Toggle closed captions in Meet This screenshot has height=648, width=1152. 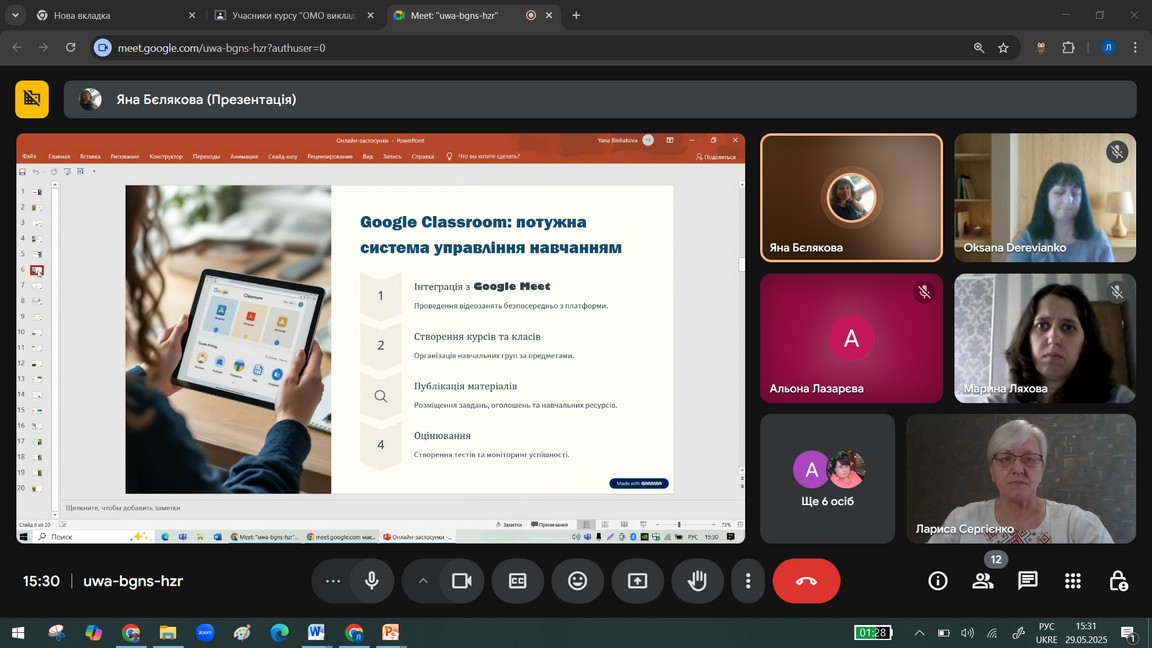point(518,580)
